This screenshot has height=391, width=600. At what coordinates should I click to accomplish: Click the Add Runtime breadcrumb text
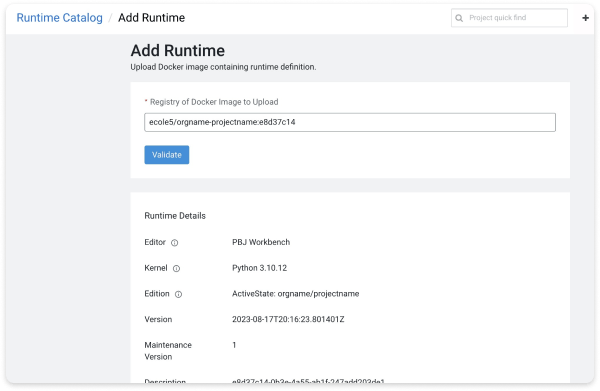(x=151, y=18)
